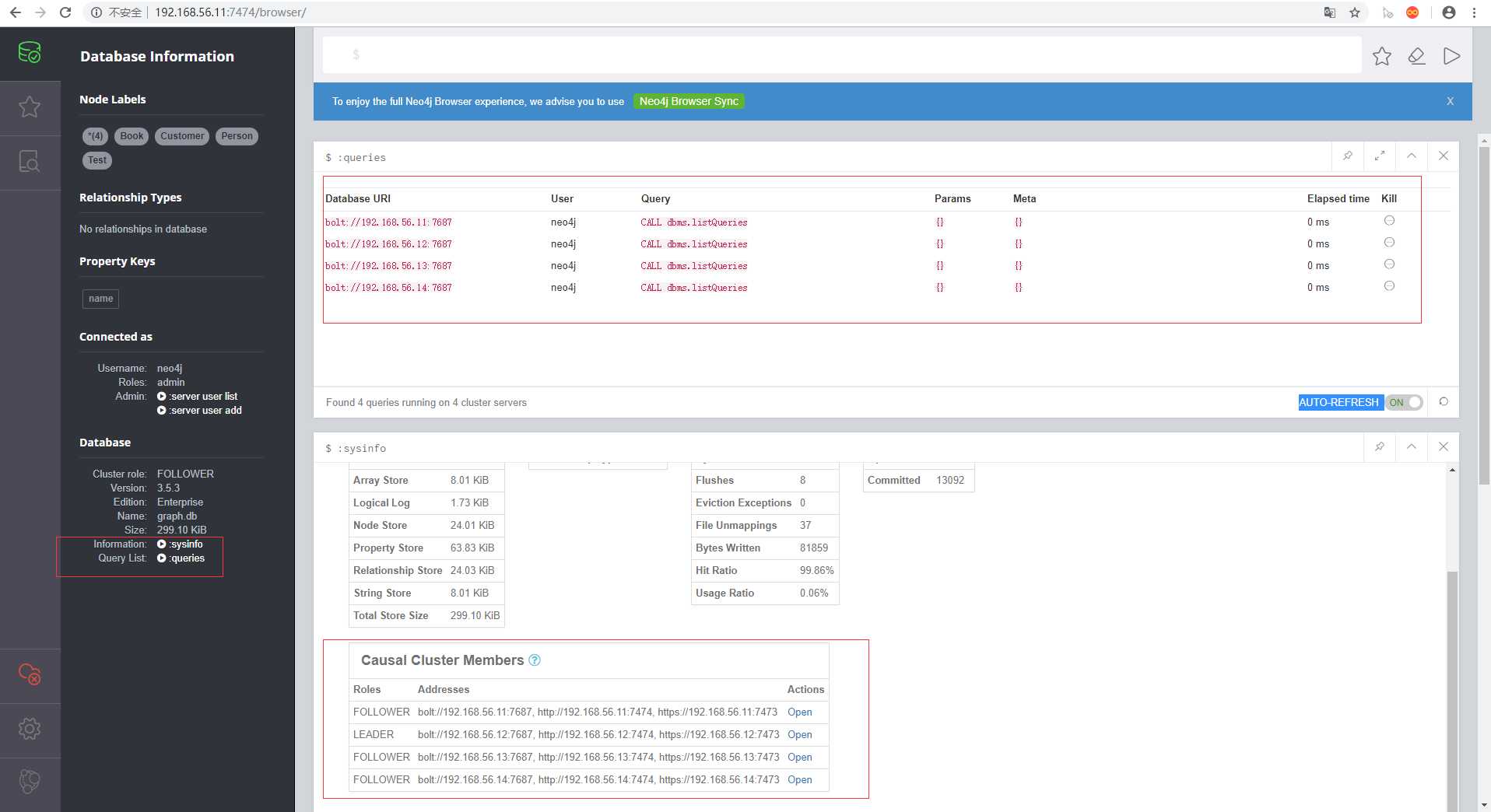Select the Customer node label
Viewport: 1491px width, 812px height.
point(182,136)
